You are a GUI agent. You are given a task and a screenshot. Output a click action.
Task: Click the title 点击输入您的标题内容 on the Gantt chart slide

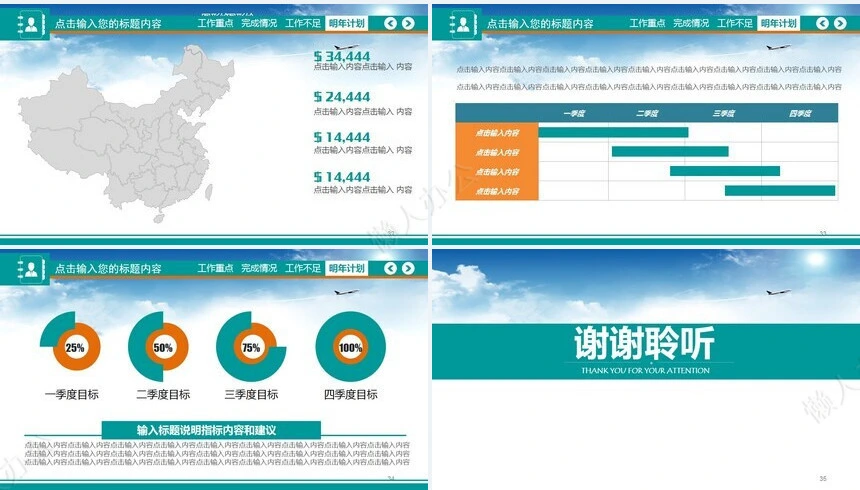point(540,24)
